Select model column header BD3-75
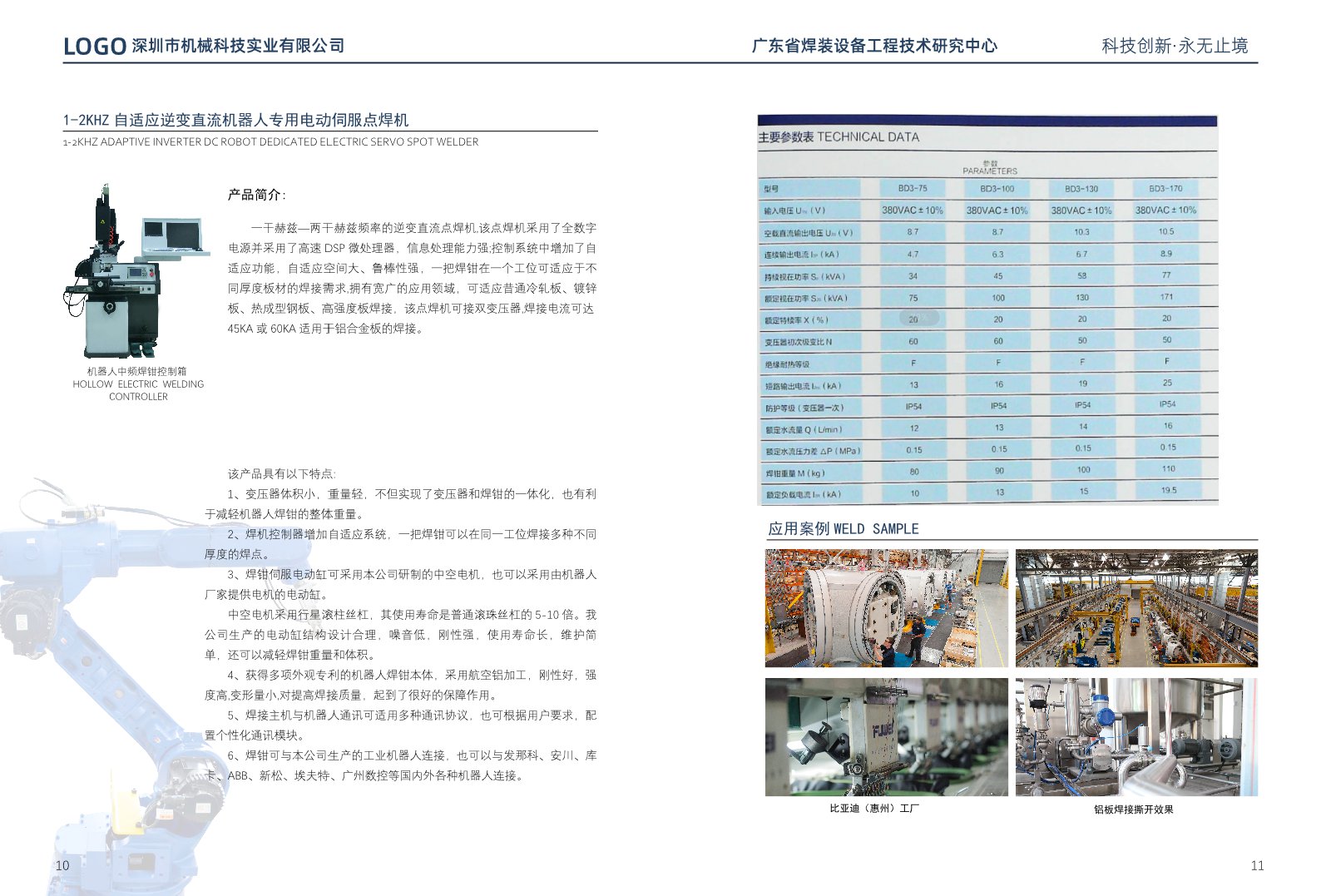 (913, 188)
